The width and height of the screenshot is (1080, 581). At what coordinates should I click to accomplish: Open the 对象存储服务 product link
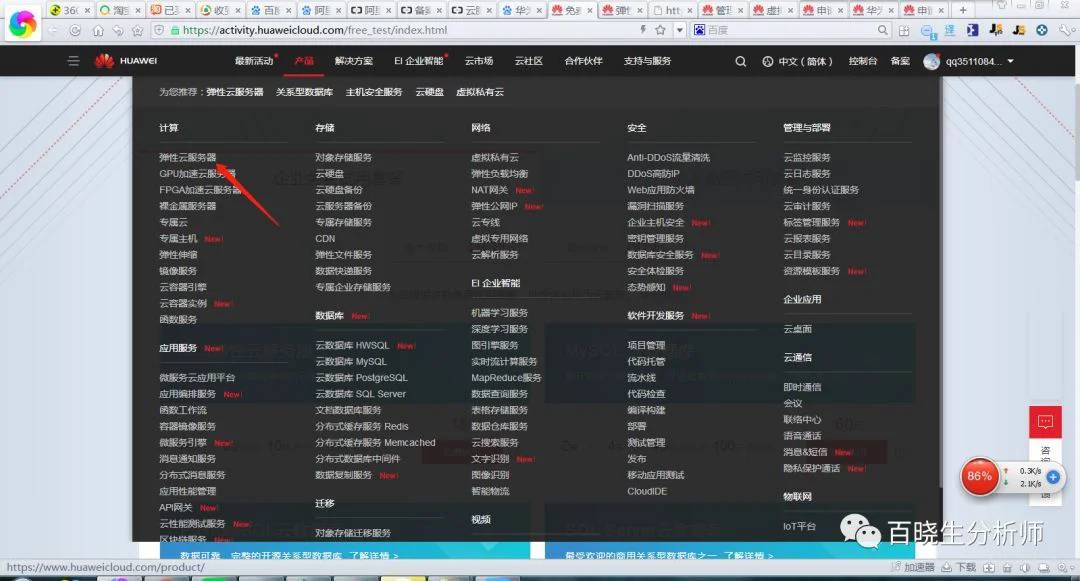(x=344, y=158)
